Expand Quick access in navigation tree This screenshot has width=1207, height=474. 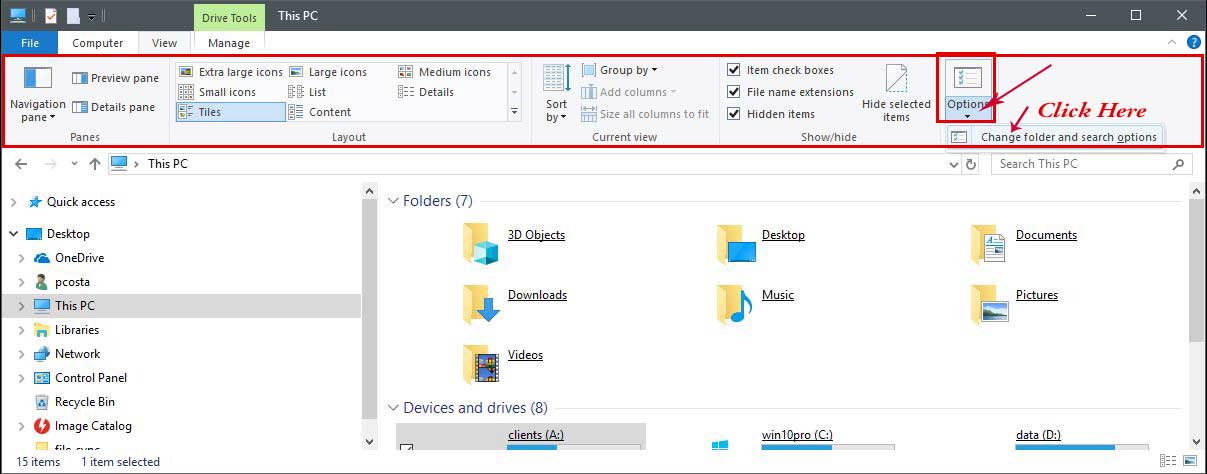click(12, 202)
